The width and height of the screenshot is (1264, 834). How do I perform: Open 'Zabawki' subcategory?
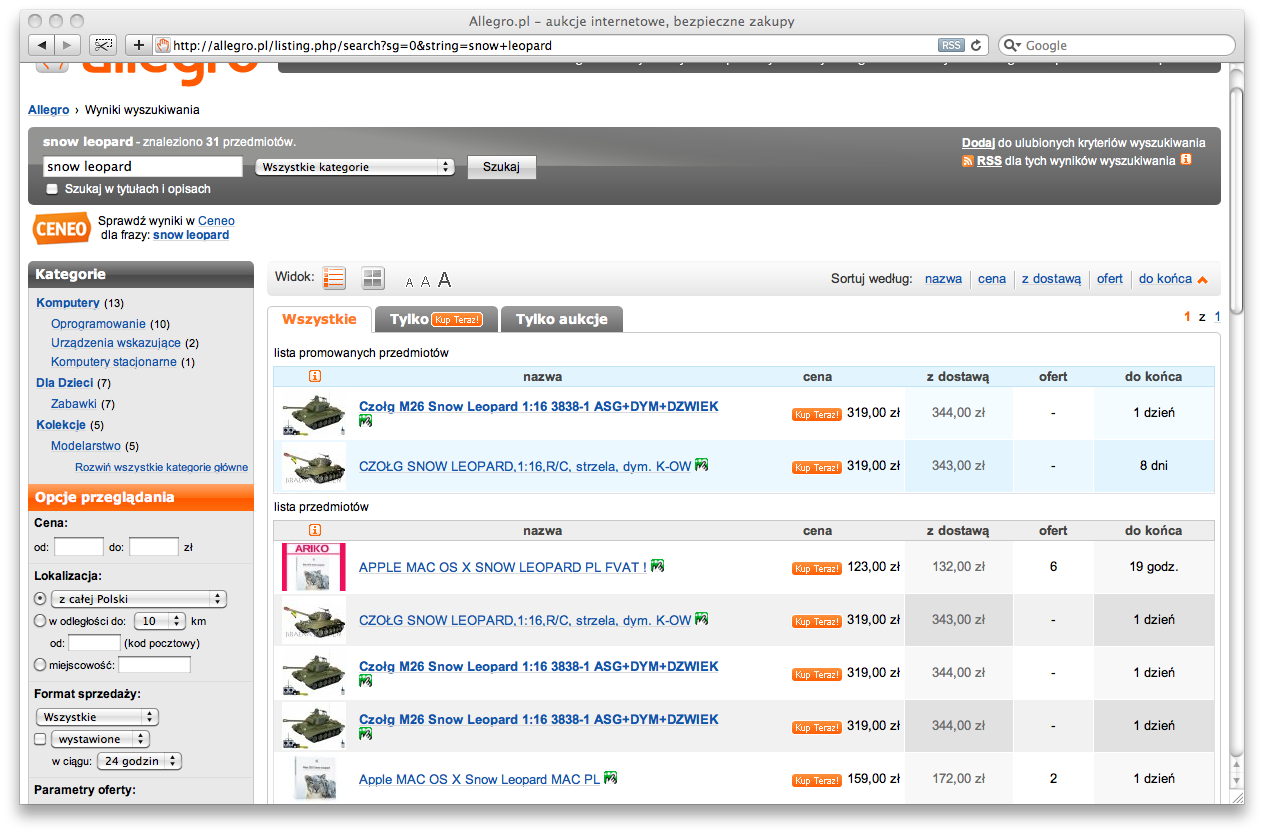point(74,404)
